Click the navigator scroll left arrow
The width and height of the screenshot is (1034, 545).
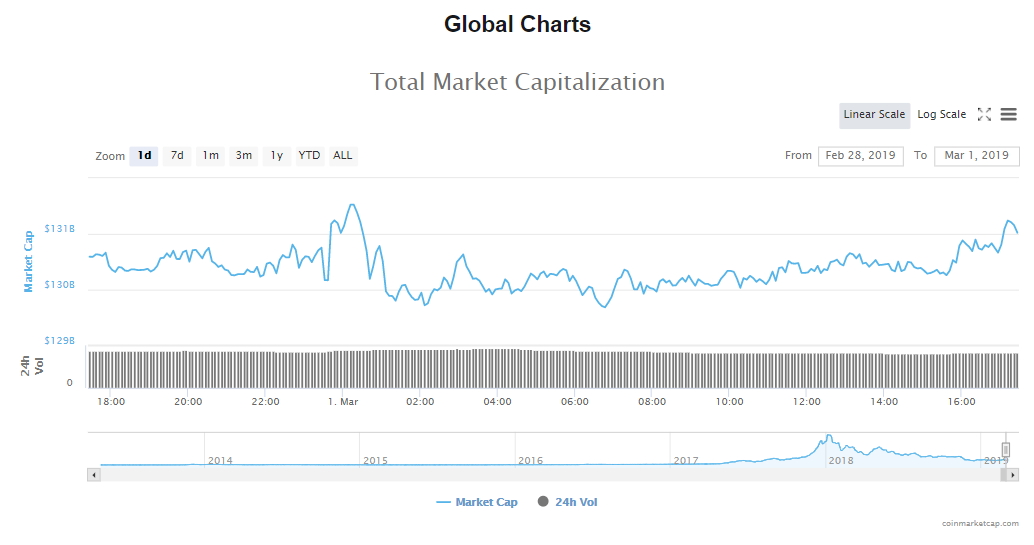95,475
